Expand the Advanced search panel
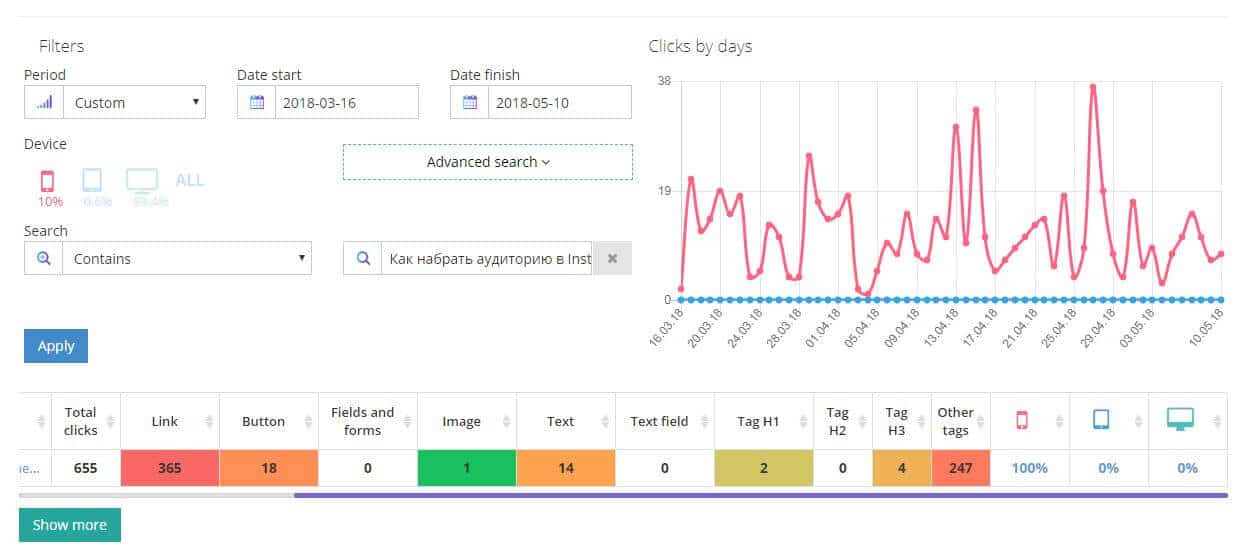The width and height of the screenshot is (1247, 553). pos(488,162)
